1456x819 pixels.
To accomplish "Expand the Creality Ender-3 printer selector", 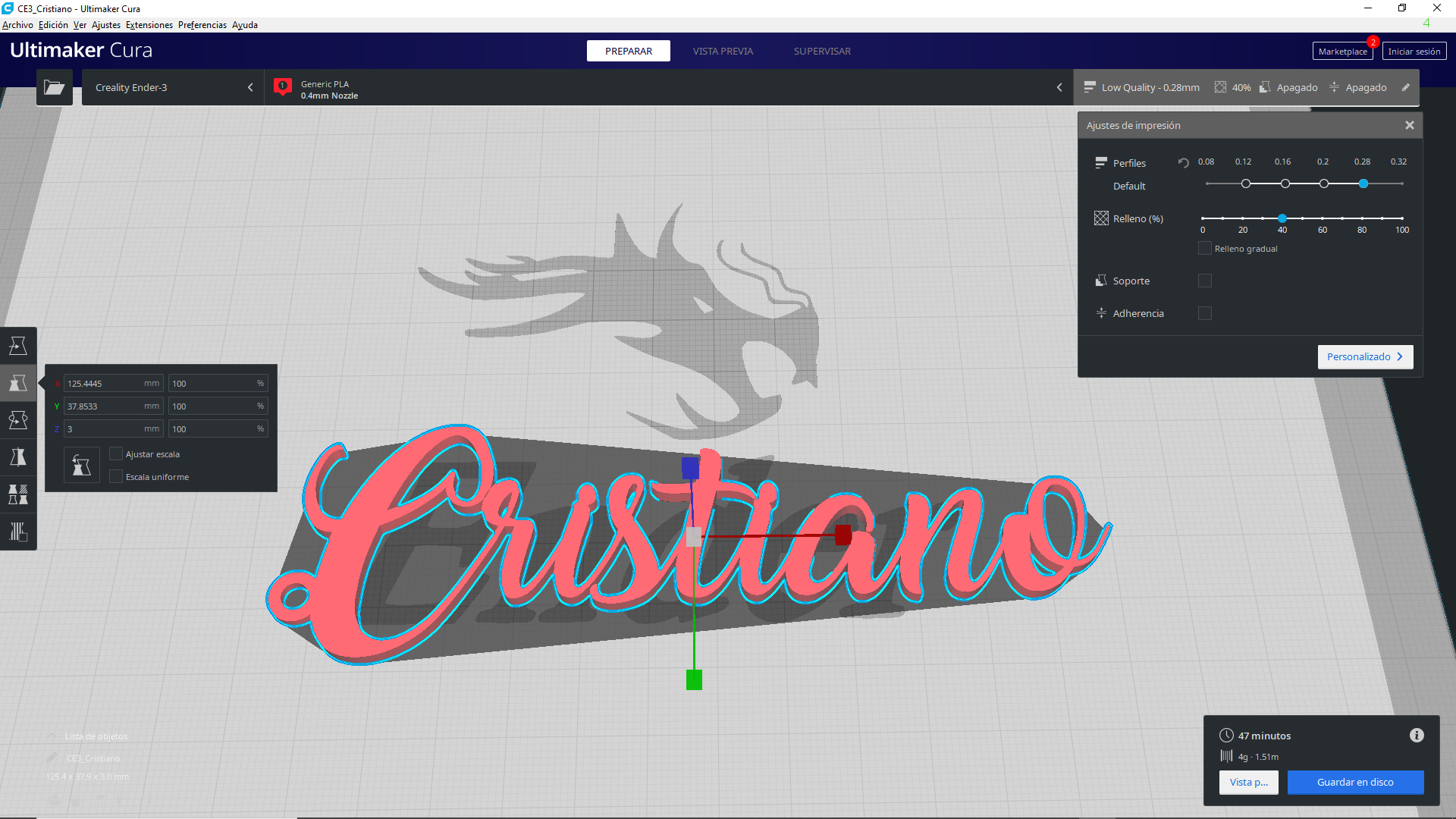I will (x=173, y=87).
